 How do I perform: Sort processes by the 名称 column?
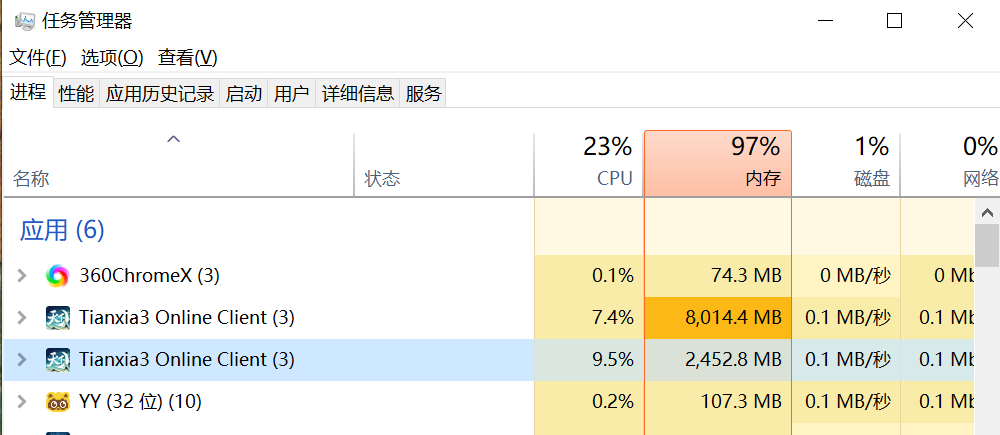[x=179, y=164]
